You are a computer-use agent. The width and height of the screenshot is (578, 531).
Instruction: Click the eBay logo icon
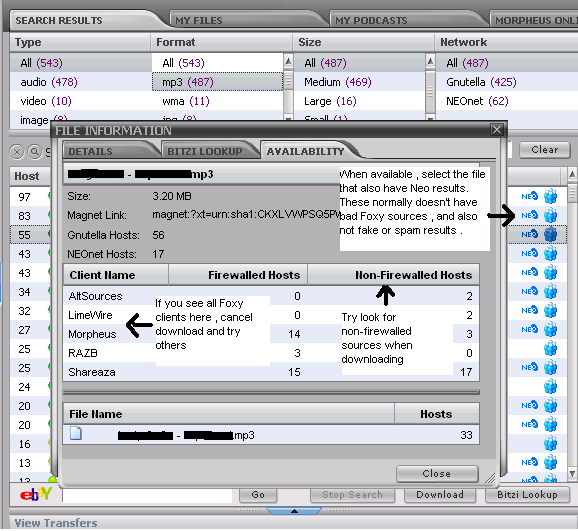pyautogui.click(x=36, y=494)
